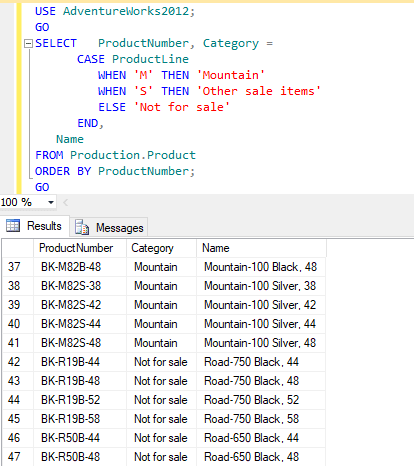Select the ProductNumber column header
The height and width of the screenshot is (469, 415).
[x=80, y=248]
